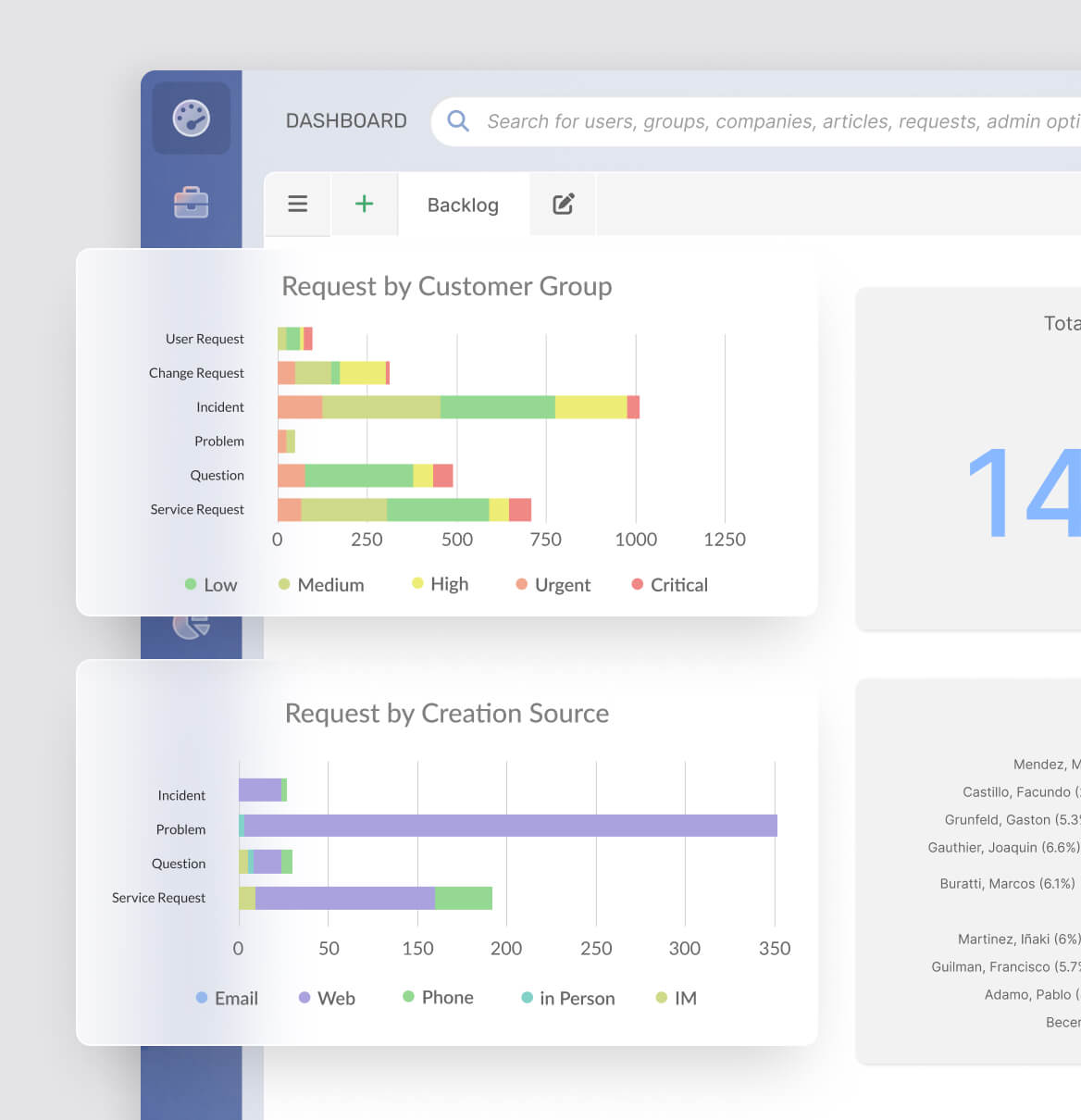The width and height of the screenshot is (1081, 1120).
Task: Click the purple Problem bar in Creation Source
Action: pos(509,826)
